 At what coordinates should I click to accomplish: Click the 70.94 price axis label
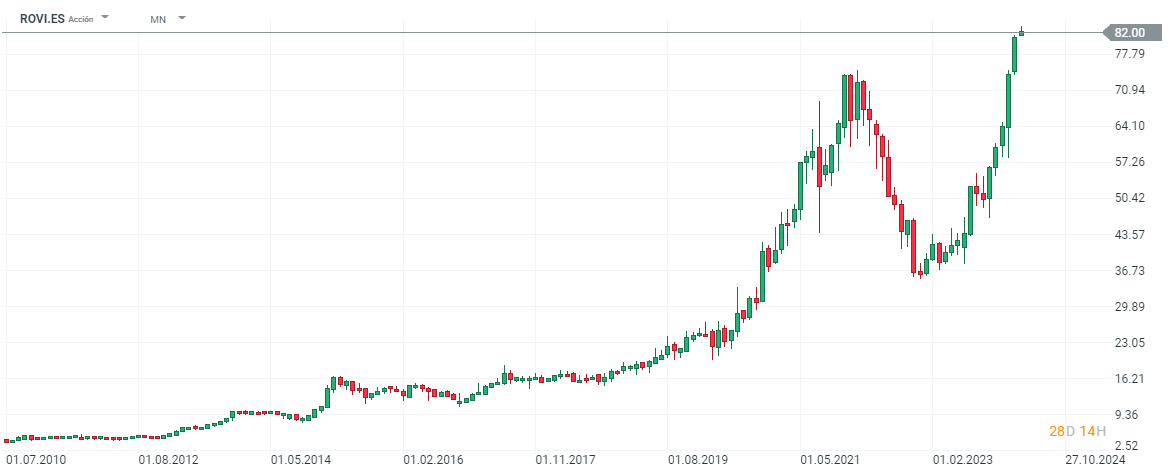pos(1129,90)
